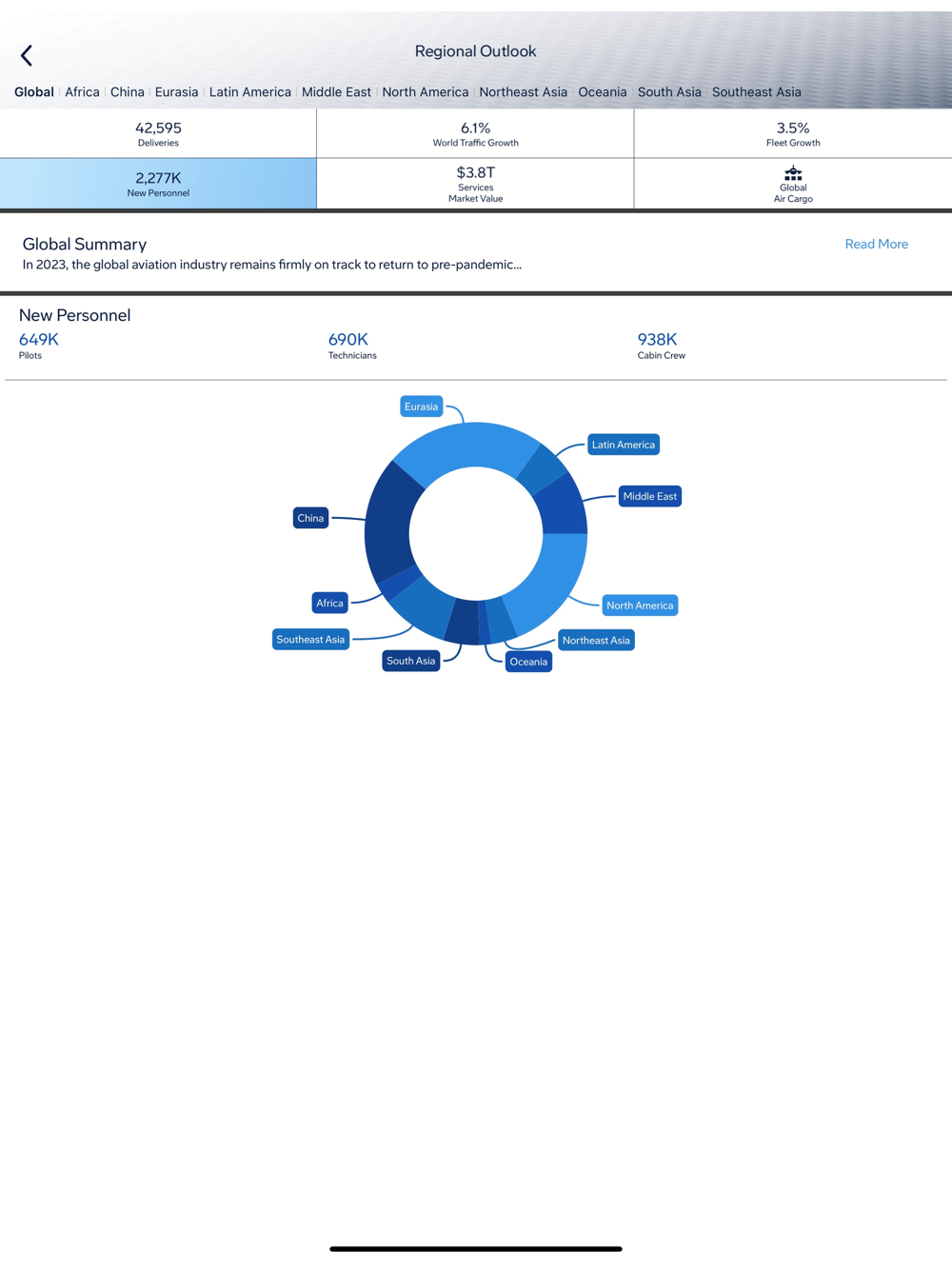Open the Global Air Cargo icon tile
The height and width of the screenshot is (1270, 952).
click(793, 184)
